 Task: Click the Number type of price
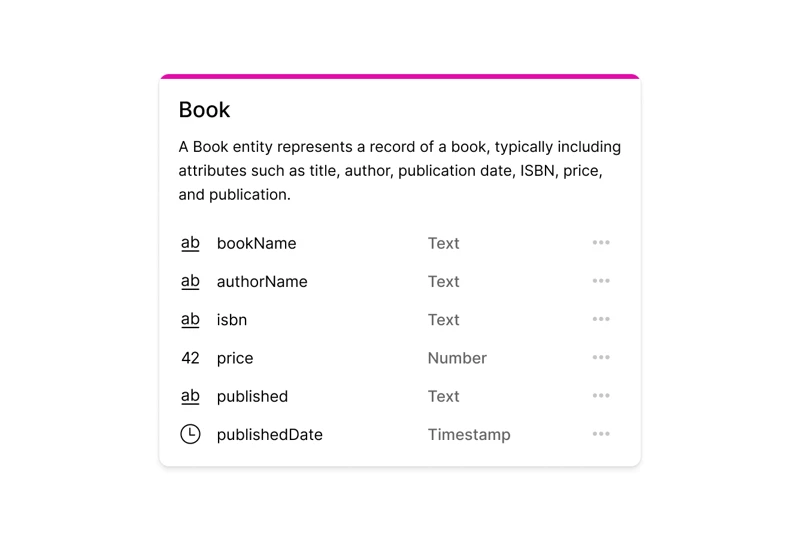coord(457,358)
